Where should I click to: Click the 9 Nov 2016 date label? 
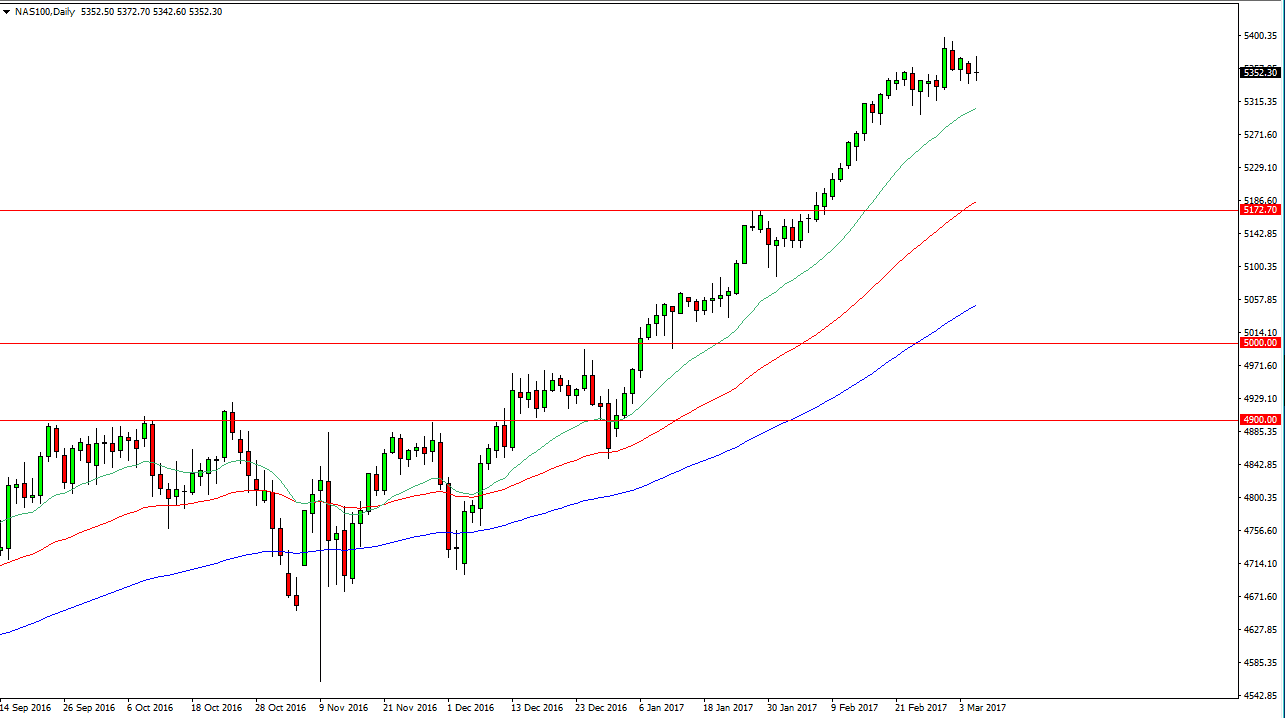click(x=341, y=707)
